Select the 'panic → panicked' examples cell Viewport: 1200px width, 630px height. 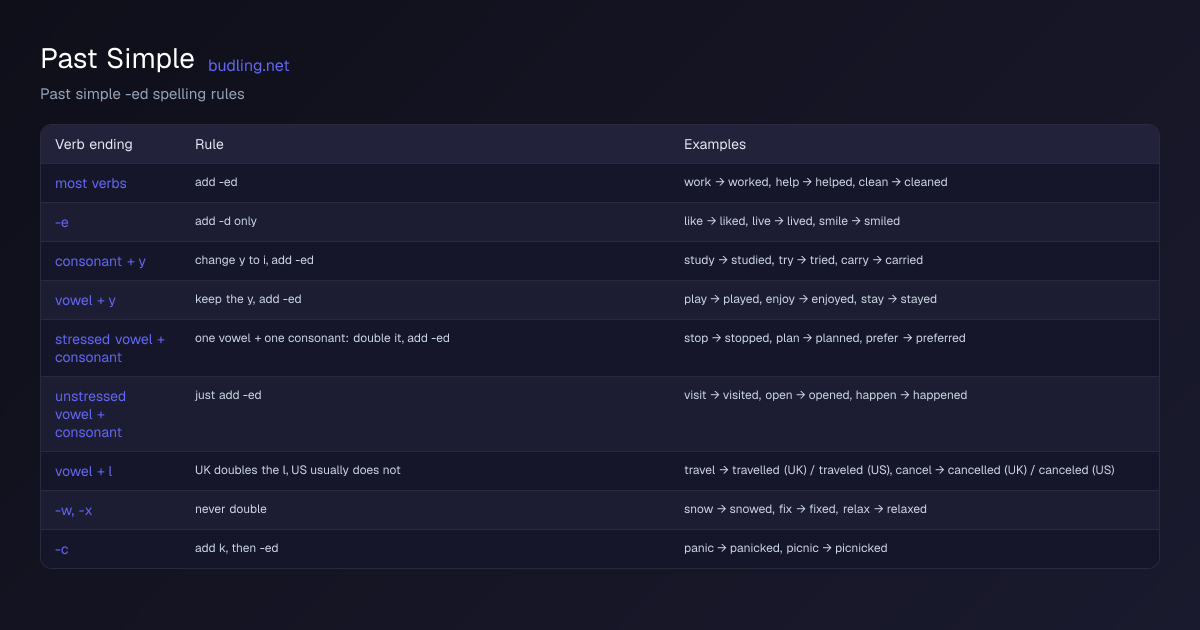tap(786, 548)
